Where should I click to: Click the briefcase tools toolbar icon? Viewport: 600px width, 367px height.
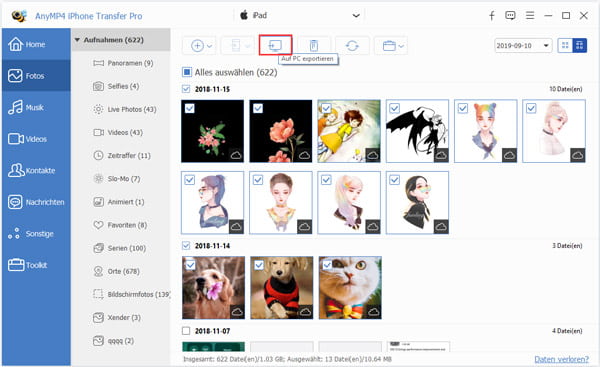pyautogui.click(x=389, y=46)
